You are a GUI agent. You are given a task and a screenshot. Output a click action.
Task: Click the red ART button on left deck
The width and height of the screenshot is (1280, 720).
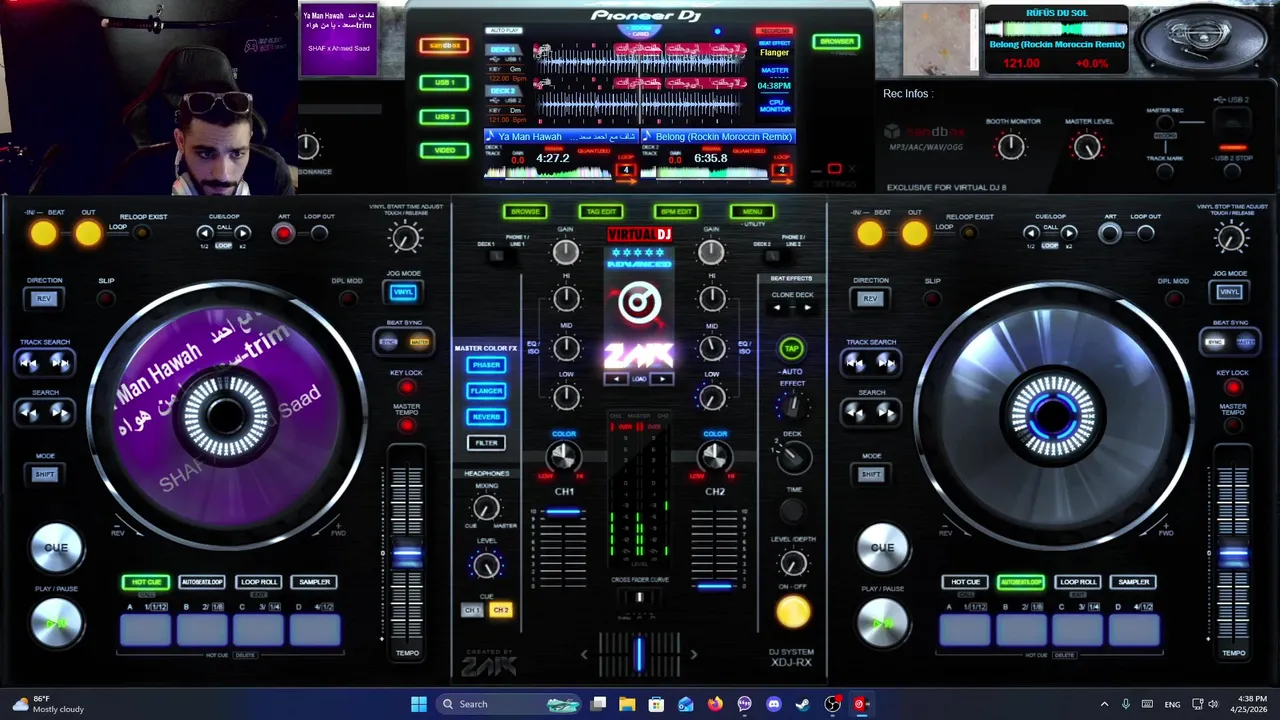[284, 233]
